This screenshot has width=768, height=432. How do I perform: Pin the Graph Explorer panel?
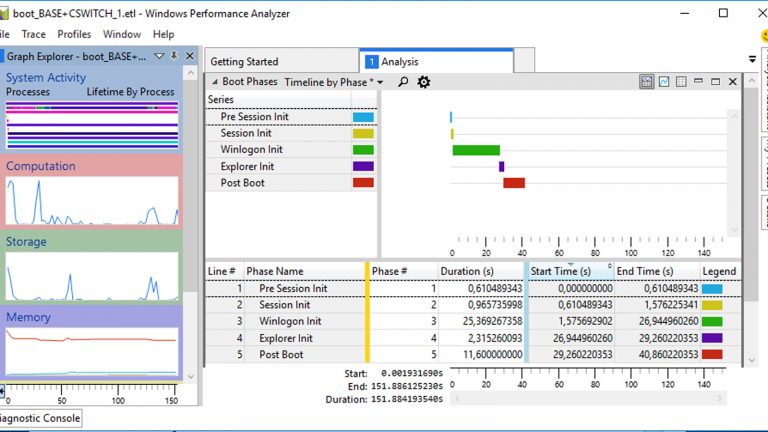click(174, 56)
